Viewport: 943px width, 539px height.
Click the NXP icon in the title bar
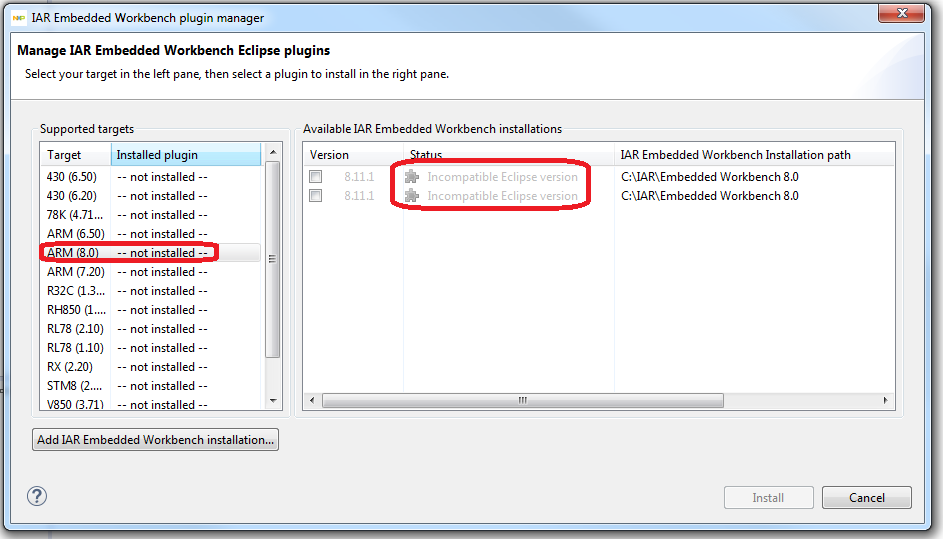click(x=19, y=18)
